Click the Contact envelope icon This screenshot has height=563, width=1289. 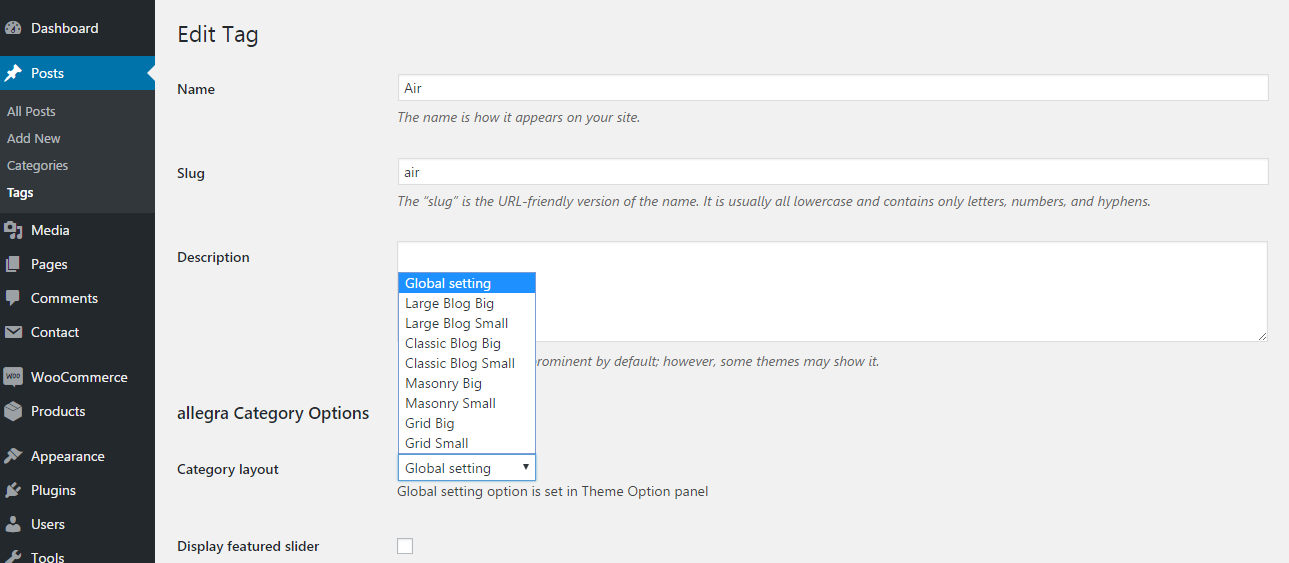(13, 332)
